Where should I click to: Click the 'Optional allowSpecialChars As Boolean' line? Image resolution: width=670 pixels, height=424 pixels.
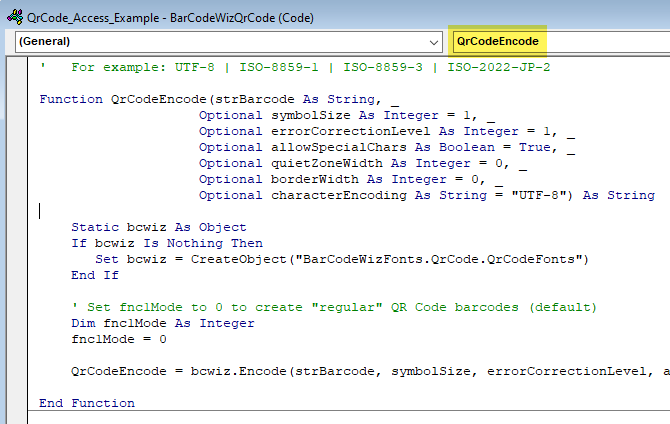(x=387, y=147)
